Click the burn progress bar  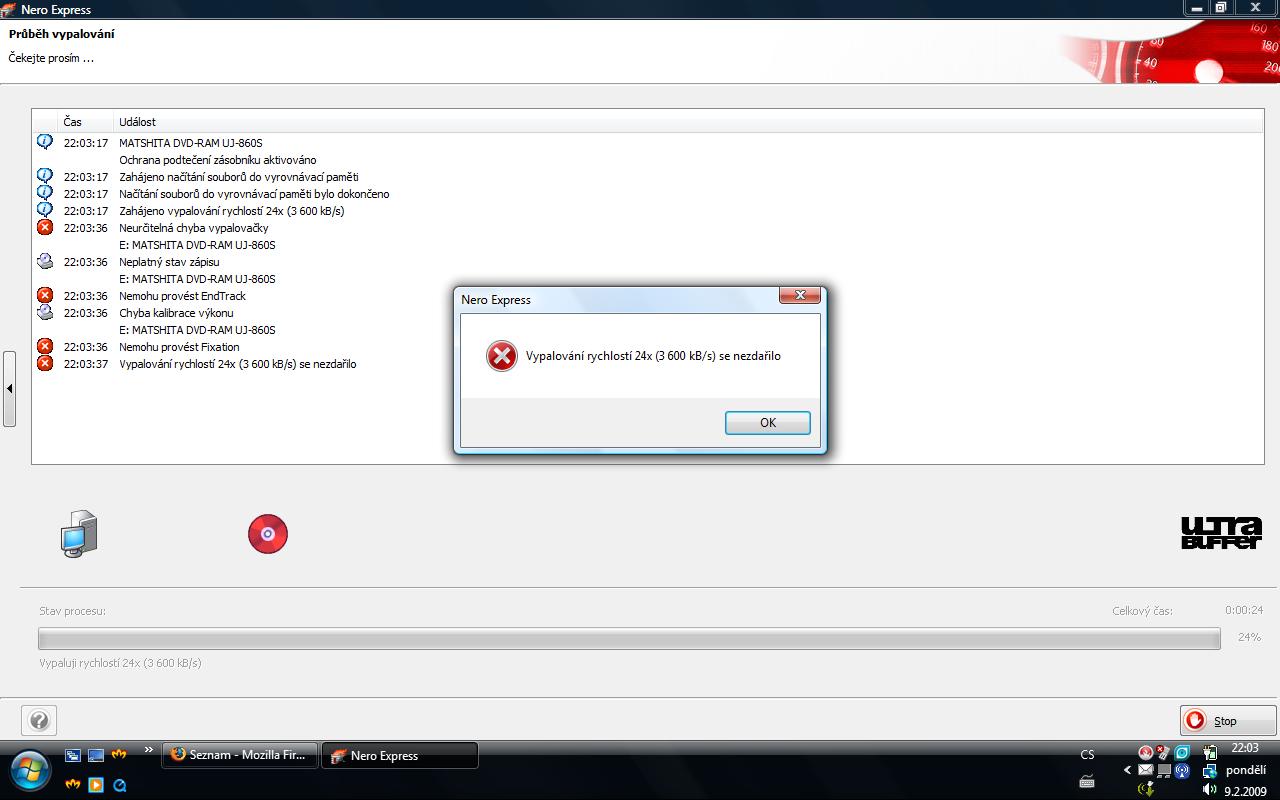pos(629,638)
